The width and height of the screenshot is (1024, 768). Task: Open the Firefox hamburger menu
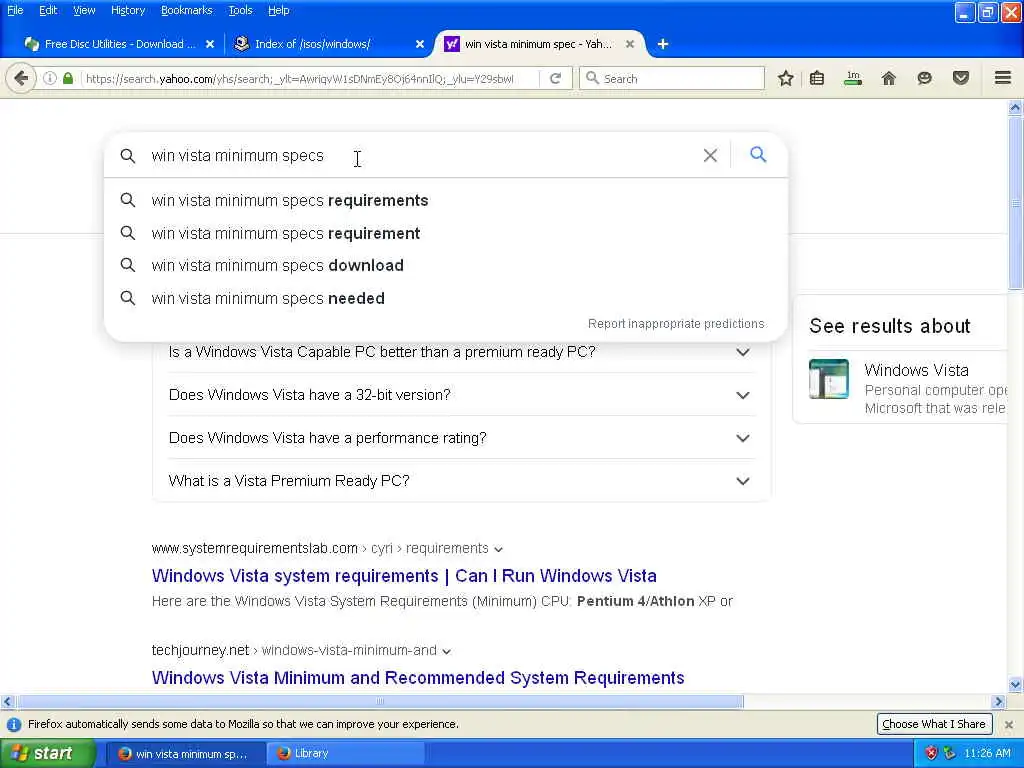pyautogui.click(x=1003, y=78)
